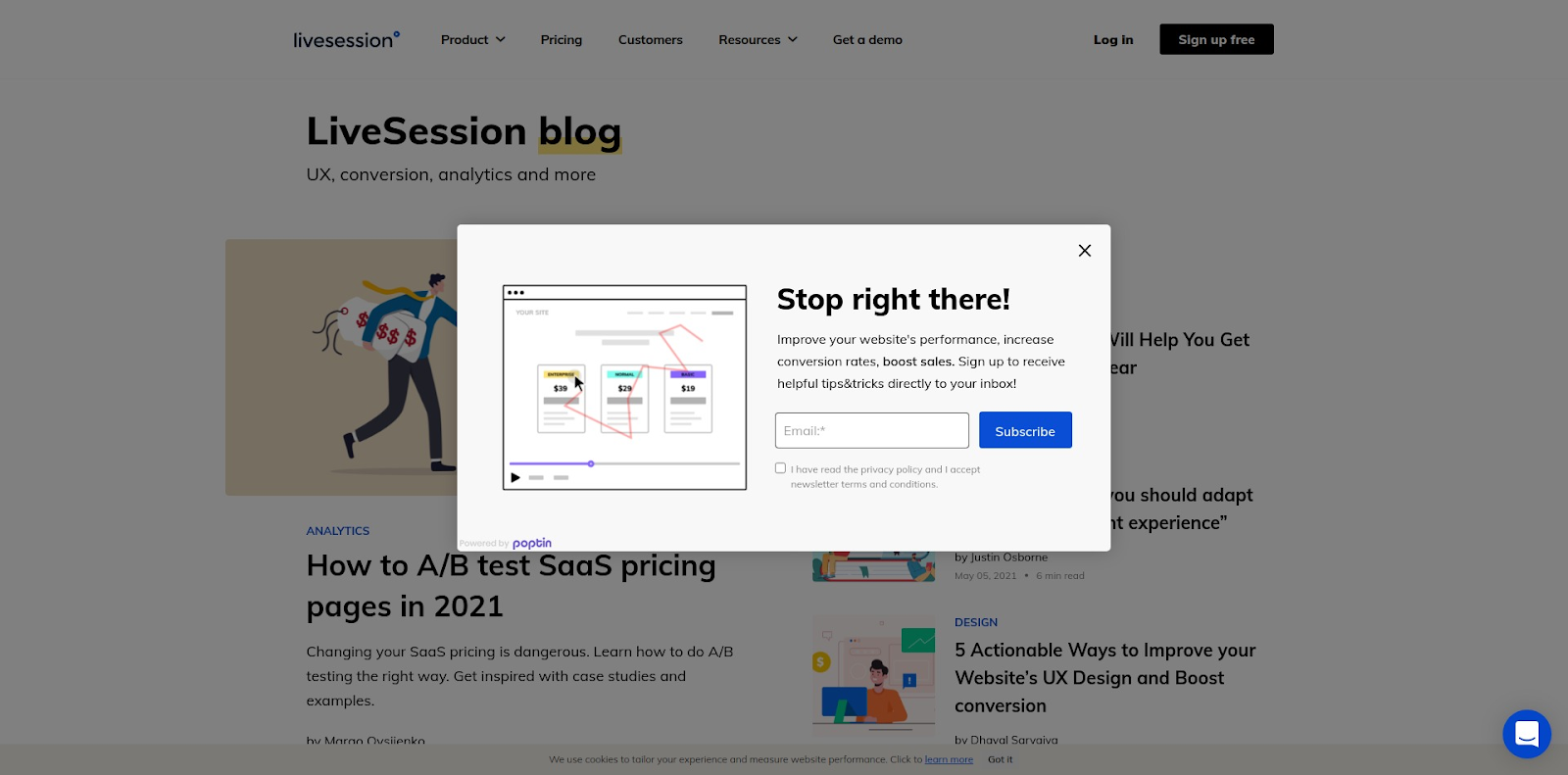Open Get a demo page

coord(867,40)
